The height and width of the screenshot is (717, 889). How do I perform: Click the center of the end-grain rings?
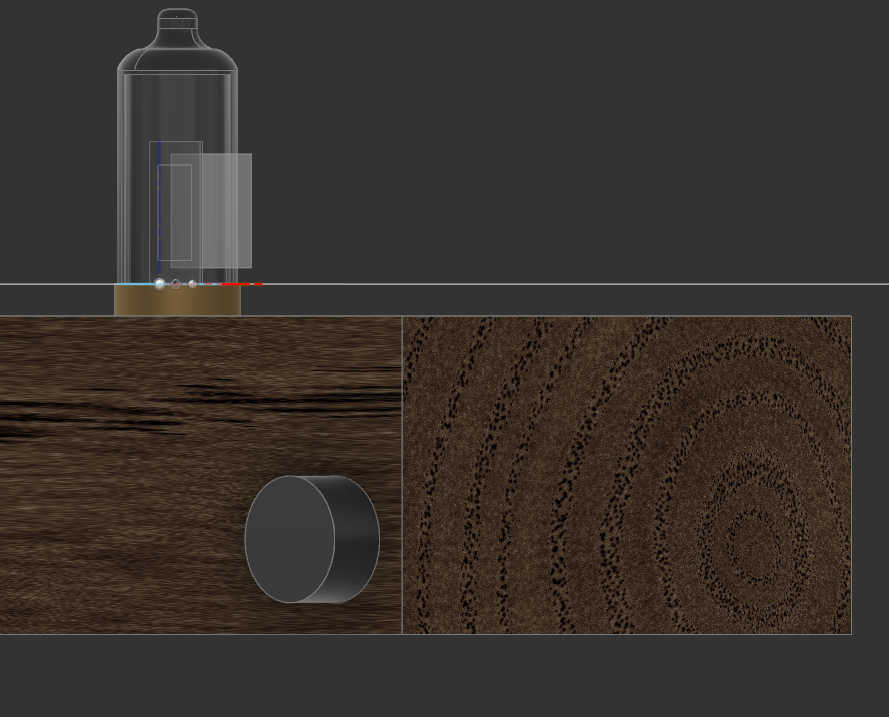(743, 538)
